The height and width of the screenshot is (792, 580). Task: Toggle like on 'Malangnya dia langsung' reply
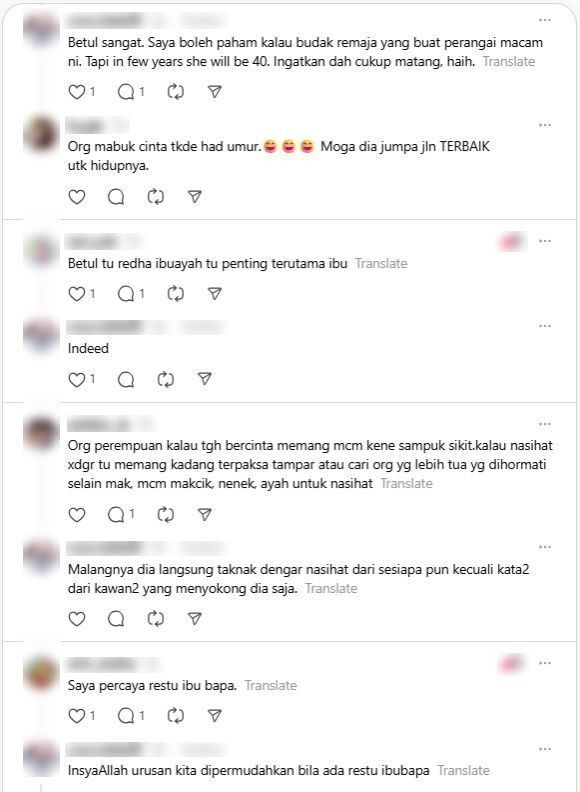[x=77, y=619]
